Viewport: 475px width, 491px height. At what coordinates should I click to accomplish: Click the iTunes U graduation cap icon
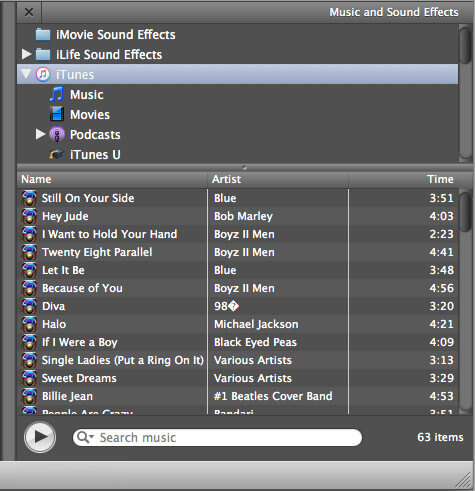pos(56,154)
